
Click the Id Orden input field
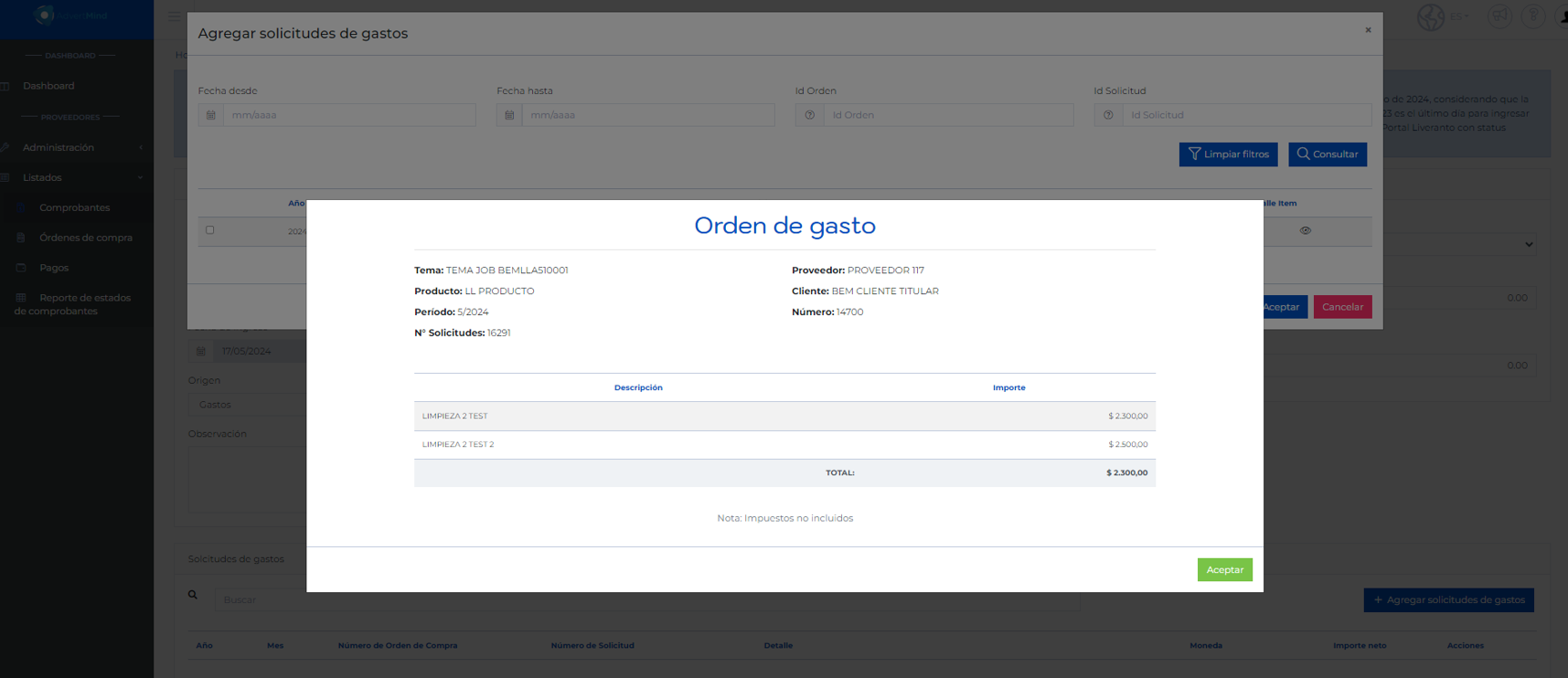tap(948, 115)
